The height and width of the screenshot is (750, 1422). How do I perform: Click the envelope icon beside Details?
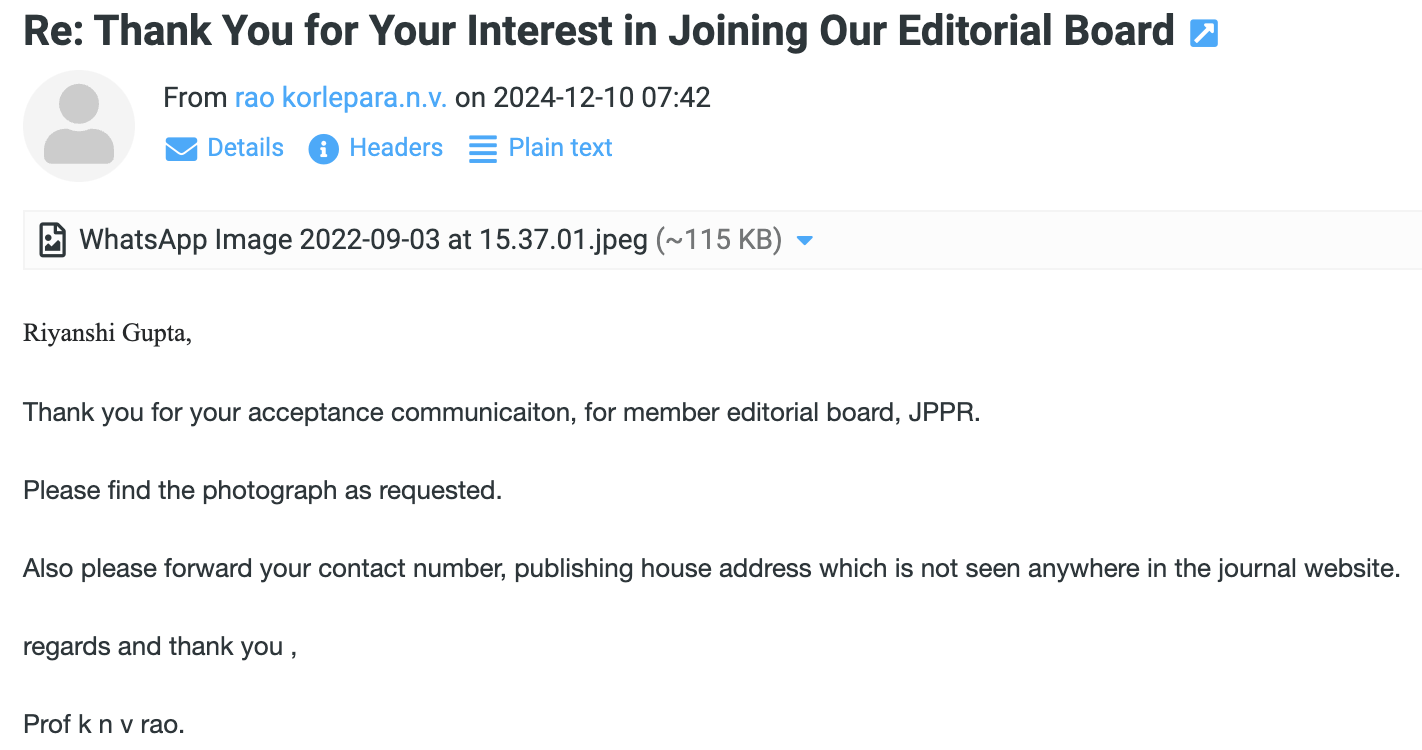click(x=181, y=149)
